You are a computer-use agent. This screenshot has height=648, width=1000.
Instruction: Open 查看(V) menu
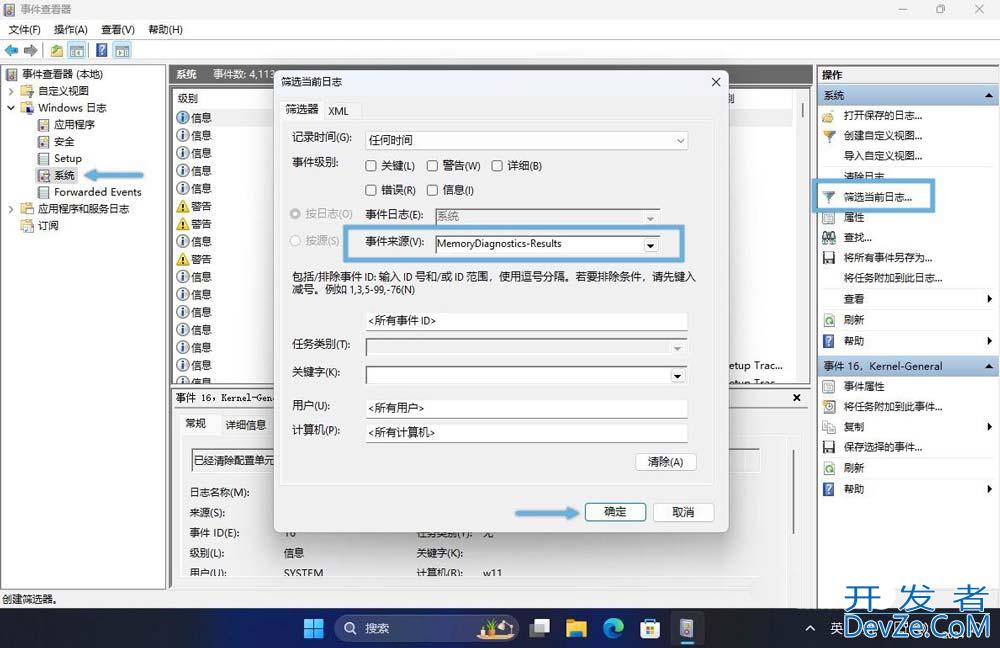118,29
